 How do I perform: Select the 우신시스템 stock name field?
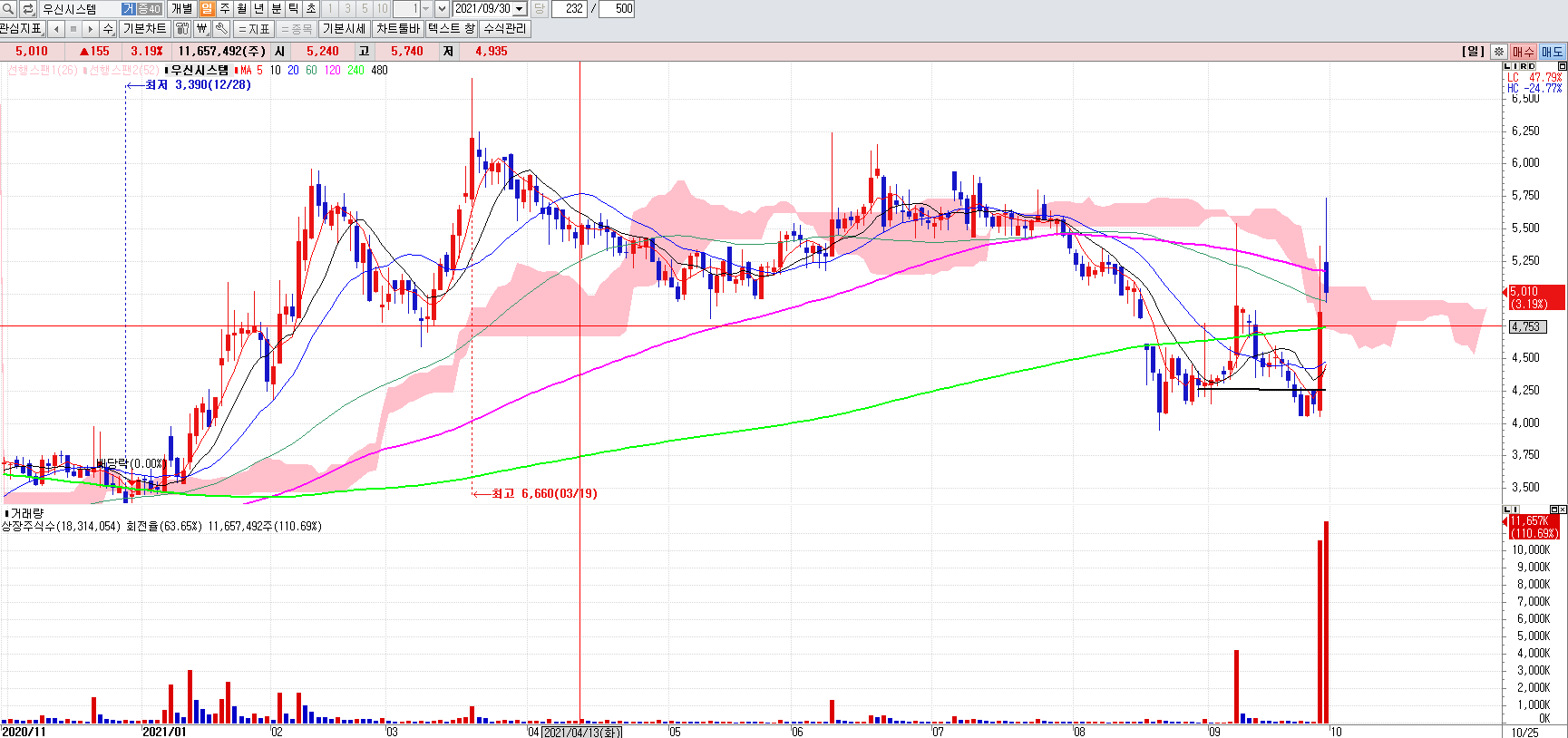[80, 9]
